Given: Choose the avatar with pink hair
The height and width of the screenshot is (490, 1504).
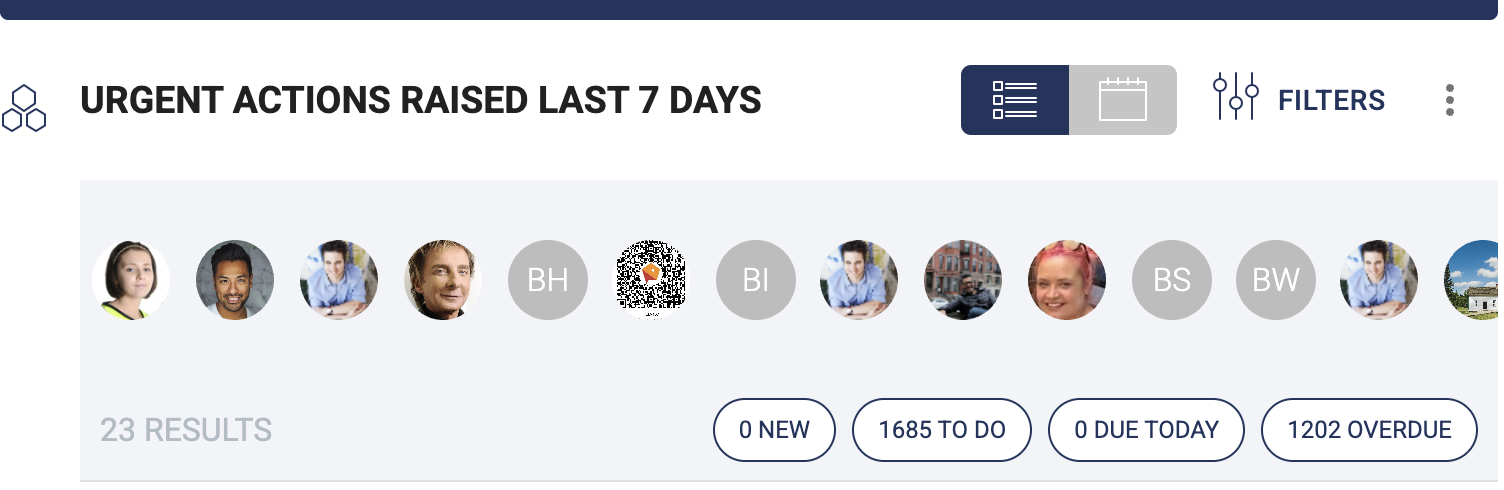Looking at the screenshot, I should tap(1068, 280).
